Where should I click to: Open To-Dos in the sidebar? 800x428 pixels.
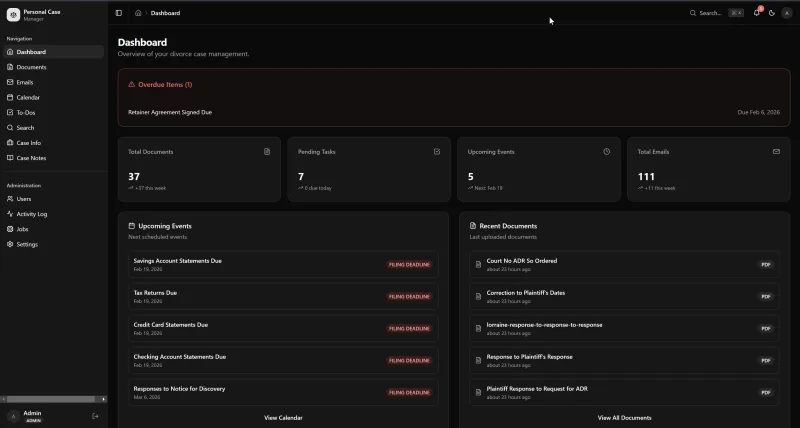(x=54, y=113)
